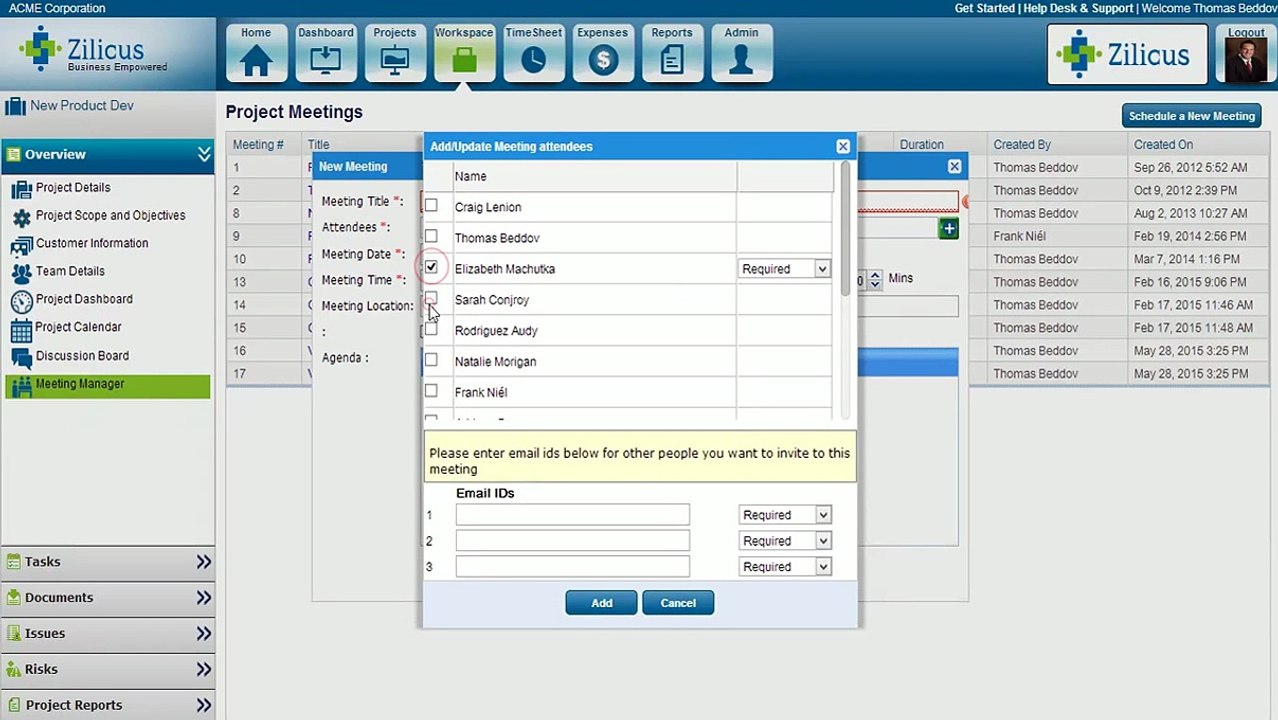Image resolution: width=1278 pixels, height=720 pixels.
Task: Open Required dropdown for email ID 3
Action: (x=785, y=567)
